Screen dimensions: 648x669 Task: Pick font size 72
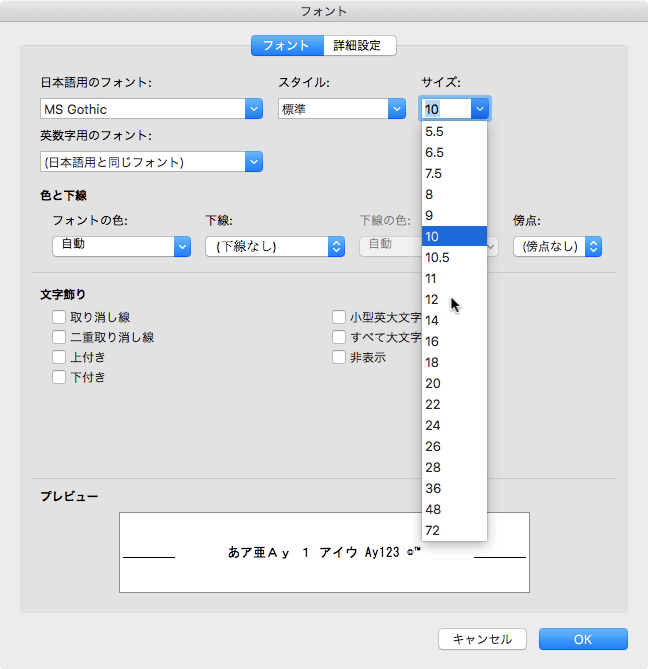pyautogui.click(x=432, y=530)
